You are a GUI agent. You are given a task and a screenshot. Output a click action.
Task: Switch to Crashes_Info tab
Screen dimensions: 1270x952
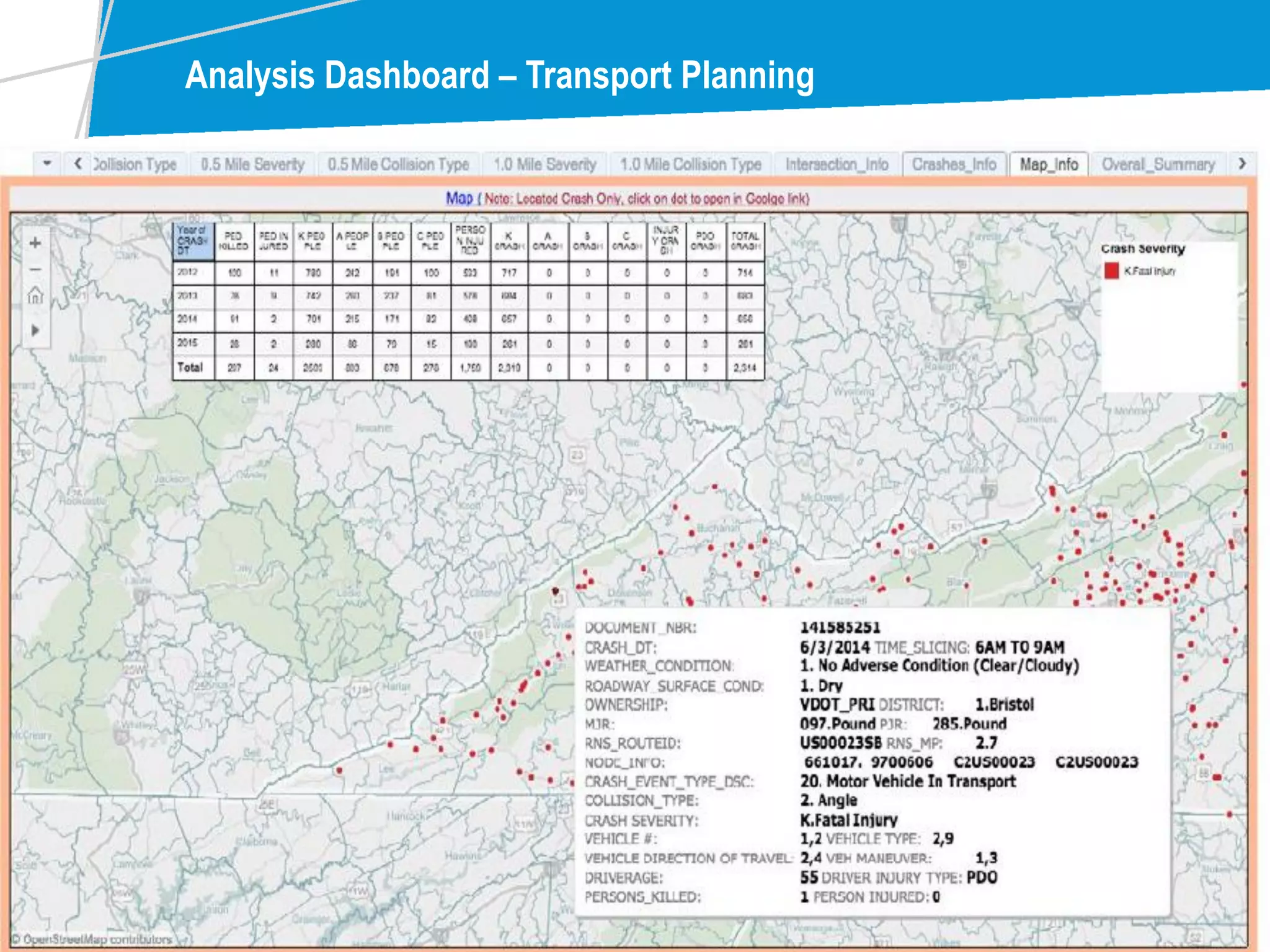pyautogui.click(x=954, y=164)
